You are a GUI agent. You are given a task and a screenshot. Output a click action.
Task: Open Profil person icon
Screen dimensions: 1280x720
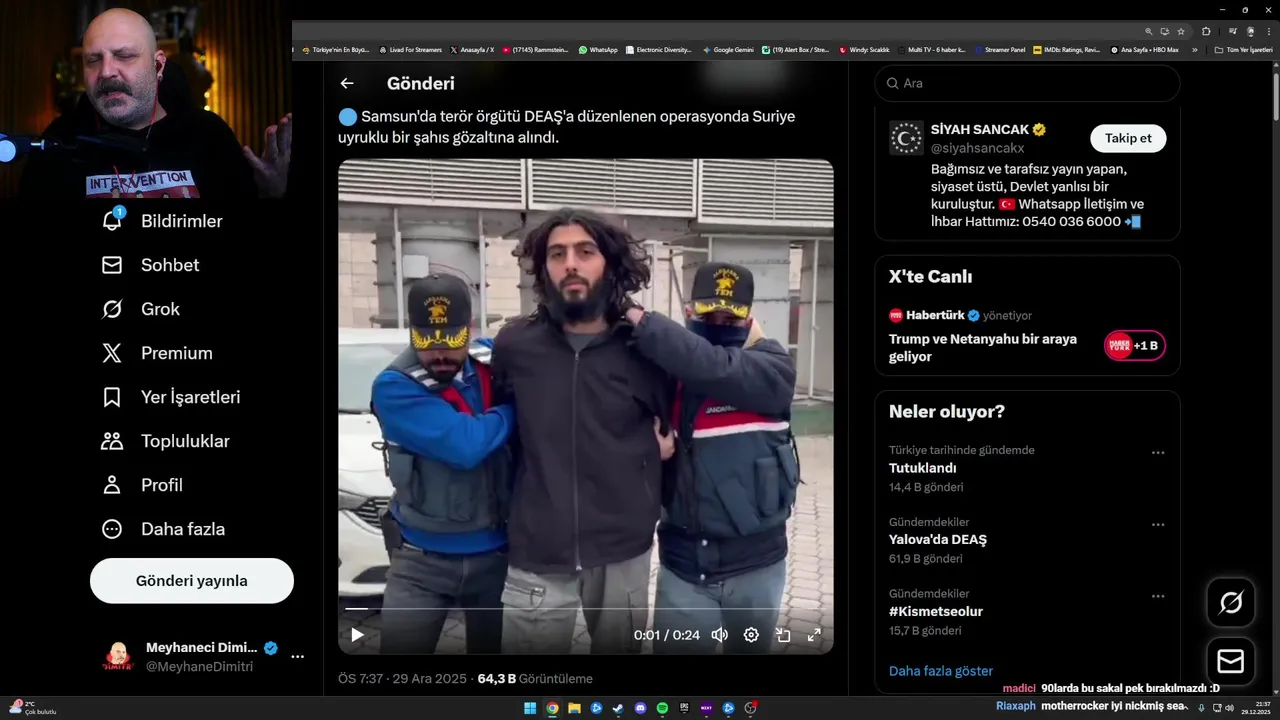[x=112, y=485]
